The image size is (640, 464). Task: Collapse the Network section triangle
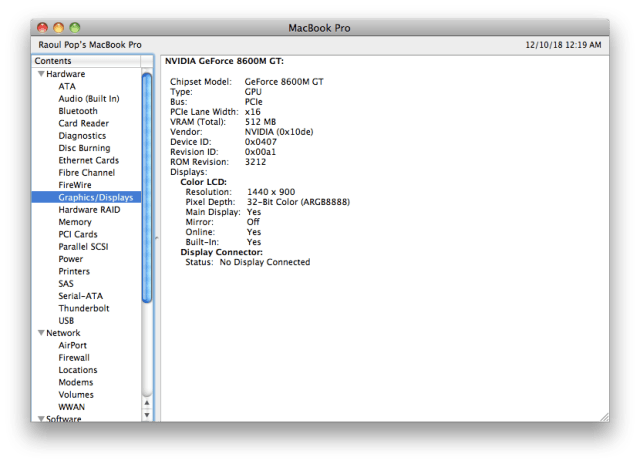pos(40,333)
